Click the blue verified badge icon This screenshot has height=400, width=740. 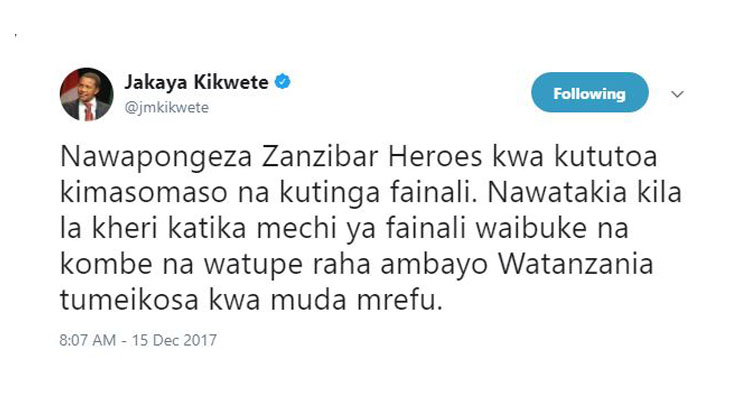tap(282, 82)
